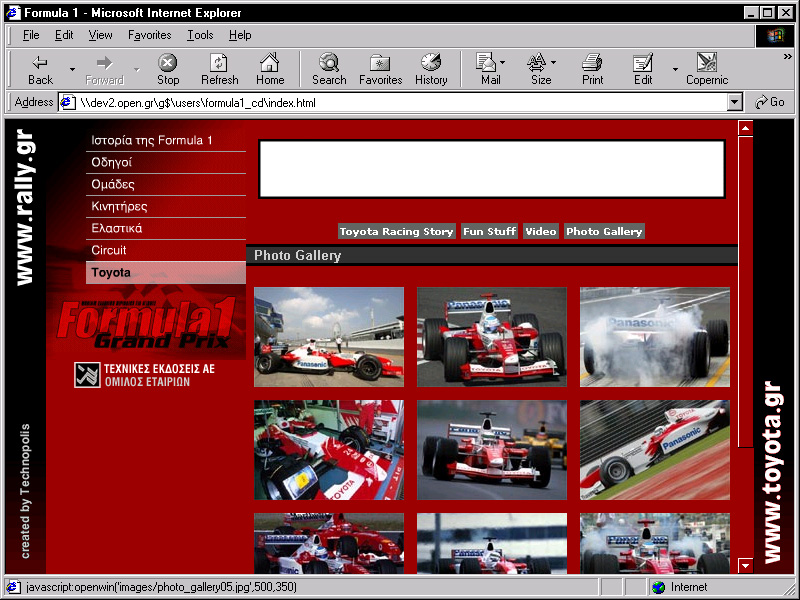Select the Toyota sidebar item
The height and width of the screenshot is (600, 800).
coord(166,272)
